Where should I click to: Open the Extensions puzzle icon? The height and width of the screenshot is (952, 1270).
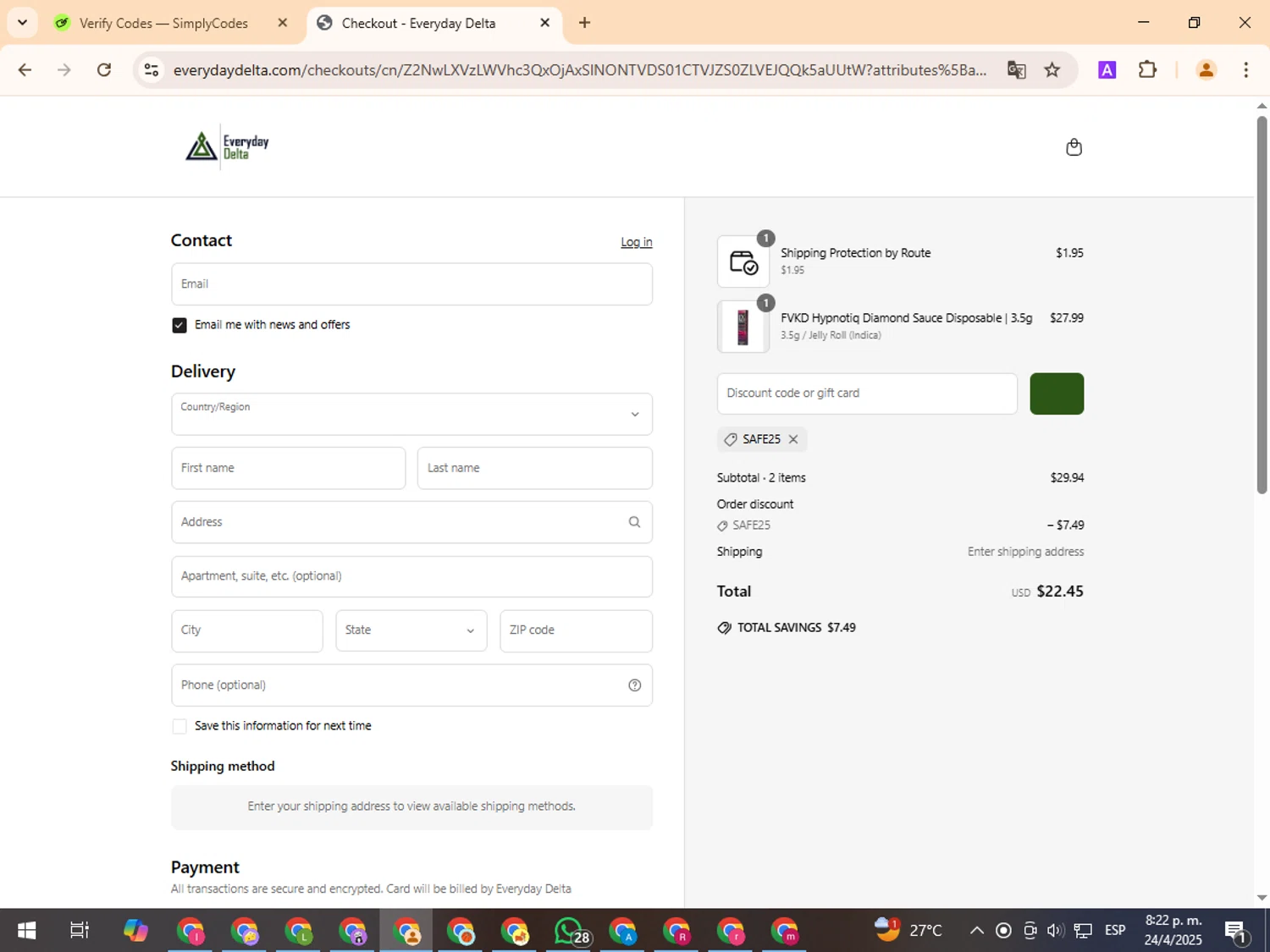[x=1147, y=69]
